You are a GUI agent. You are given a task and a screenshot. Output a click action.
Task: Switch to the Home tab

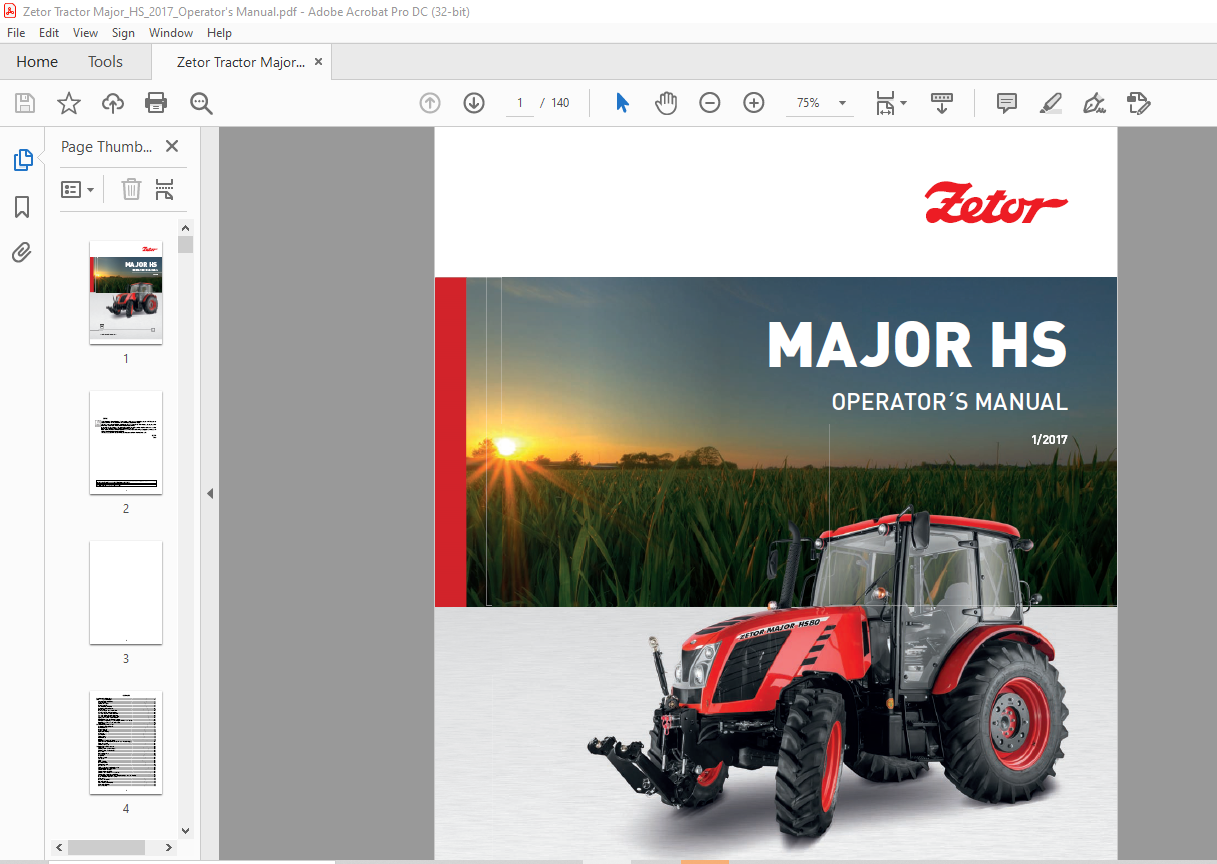click(x=37, y=62)
